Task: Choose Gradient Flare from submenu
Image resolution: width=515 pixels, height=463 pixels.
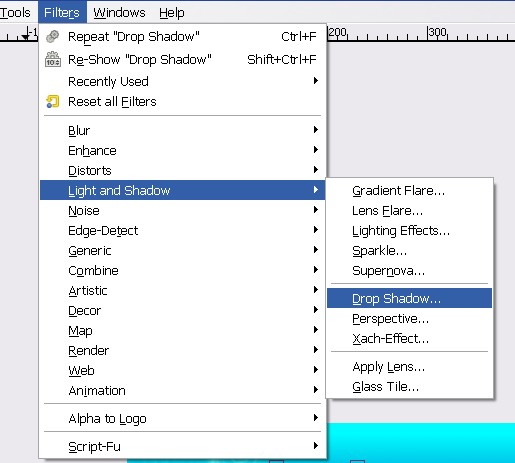Action: [409, 190]
